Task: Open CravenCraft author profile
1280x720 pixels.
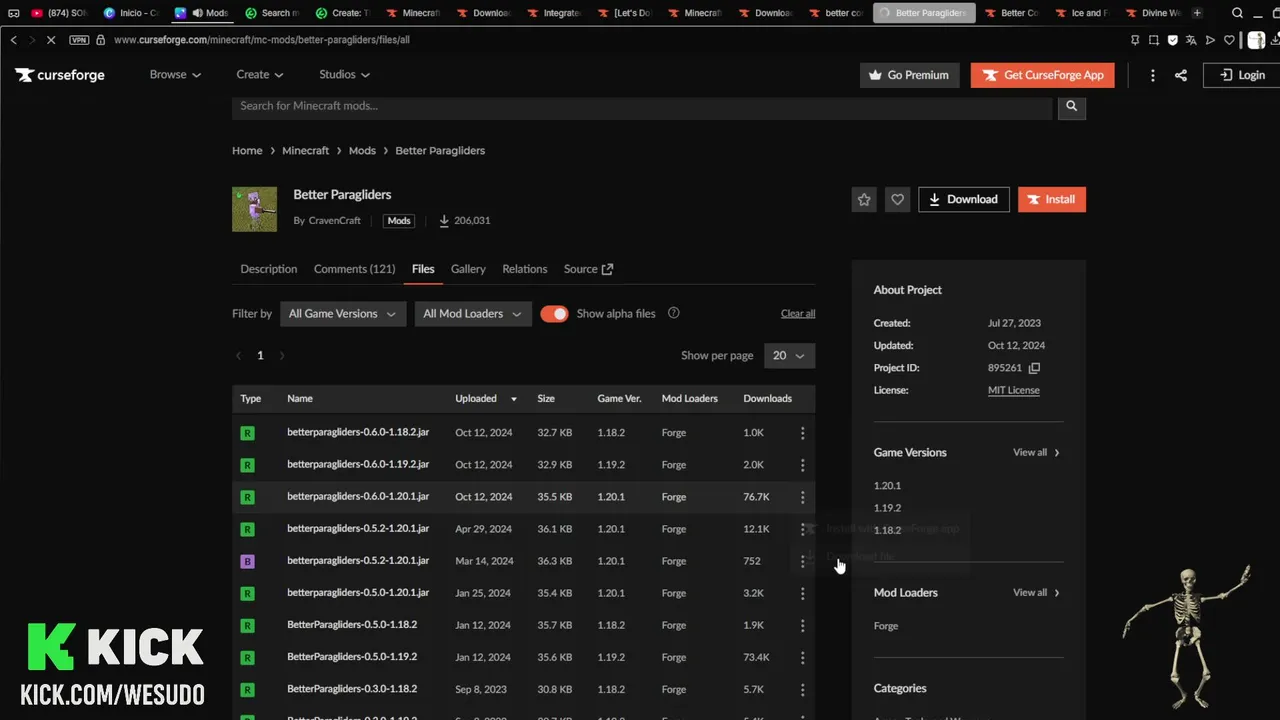Action: [334, 221]
